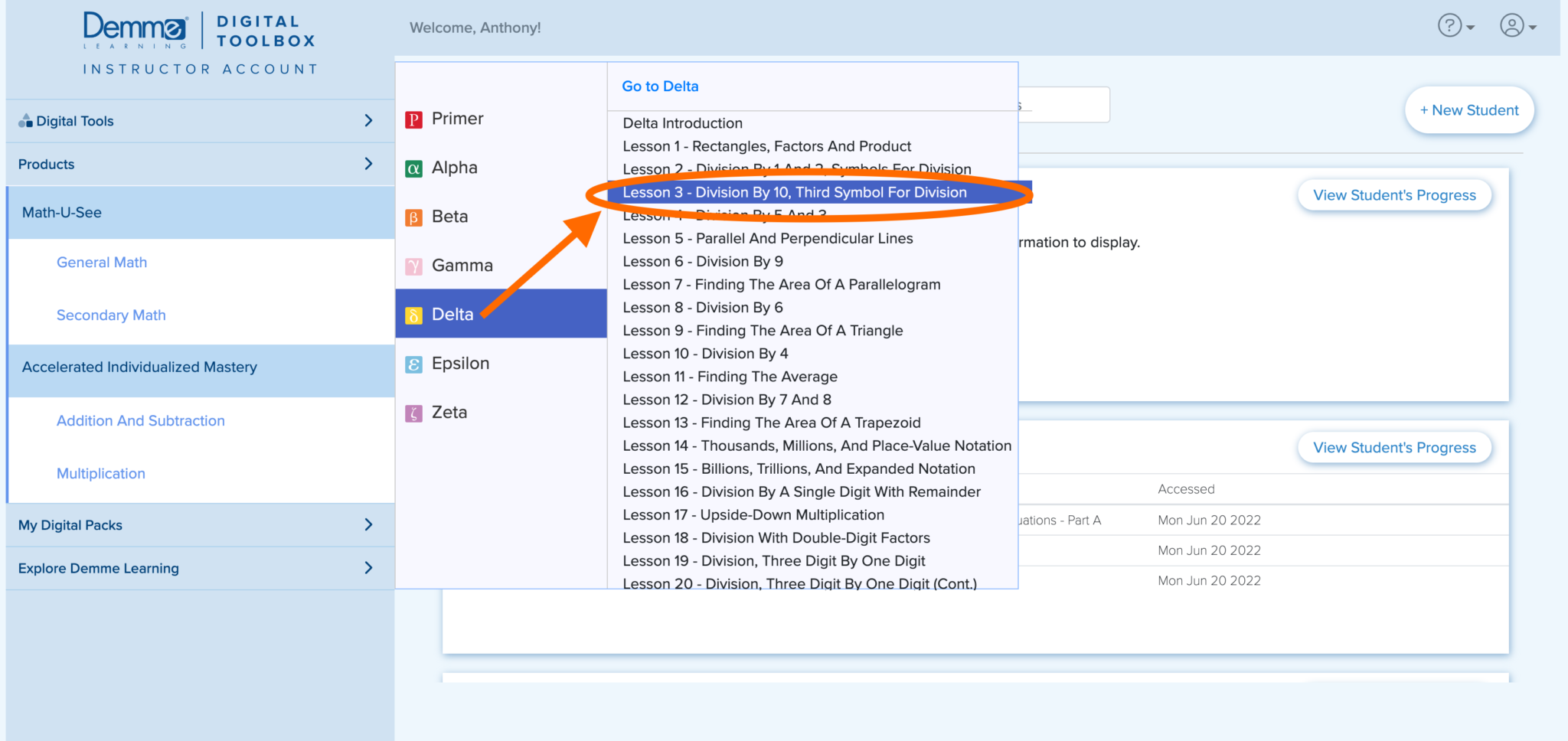The height and width of the screenshot is (741, 1568).
Task: Expand My Digital Packs section
Action: click(x=368, y=525)
